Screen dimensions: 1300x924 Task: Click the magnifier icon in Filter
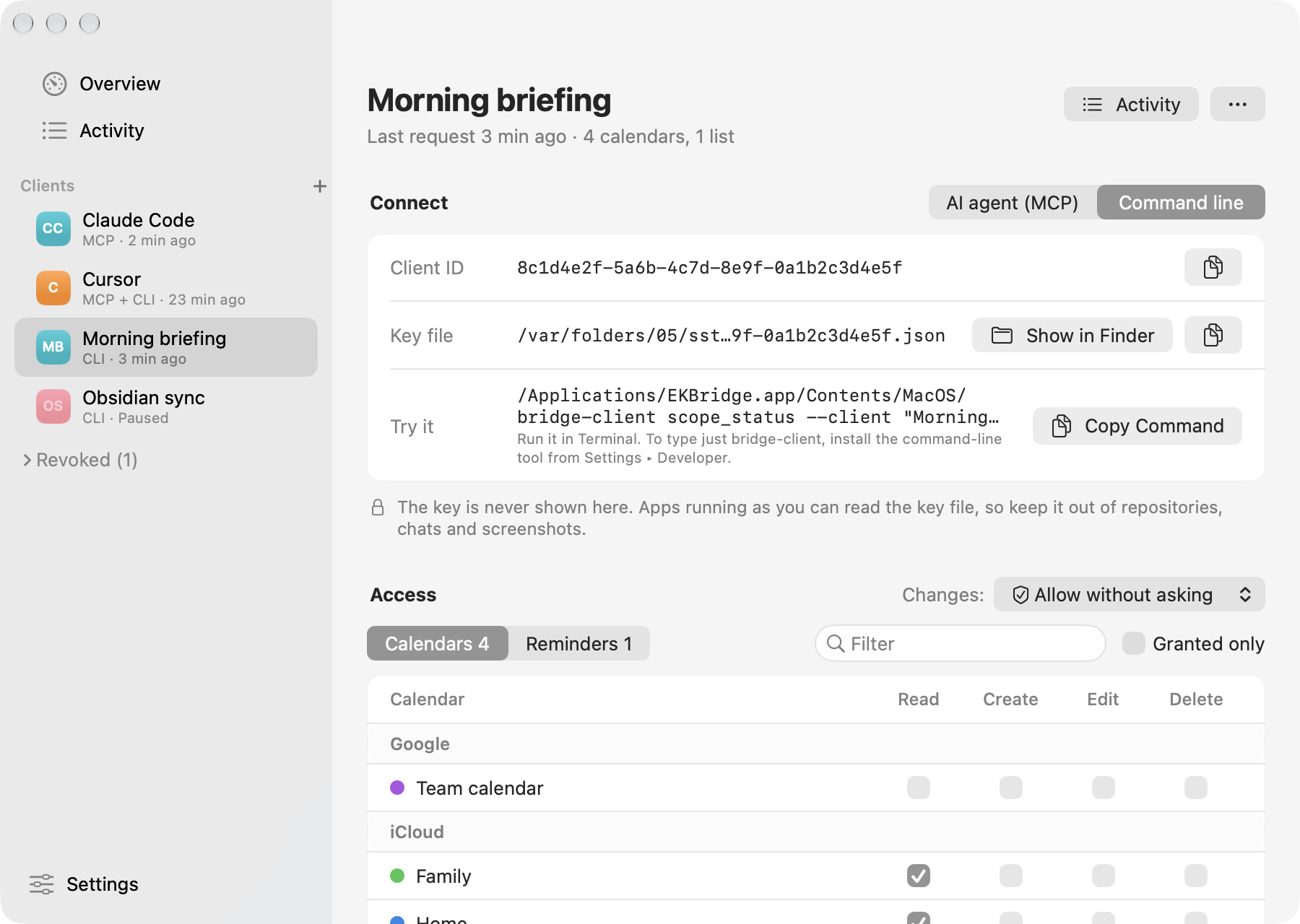click(x=836, y=644)
